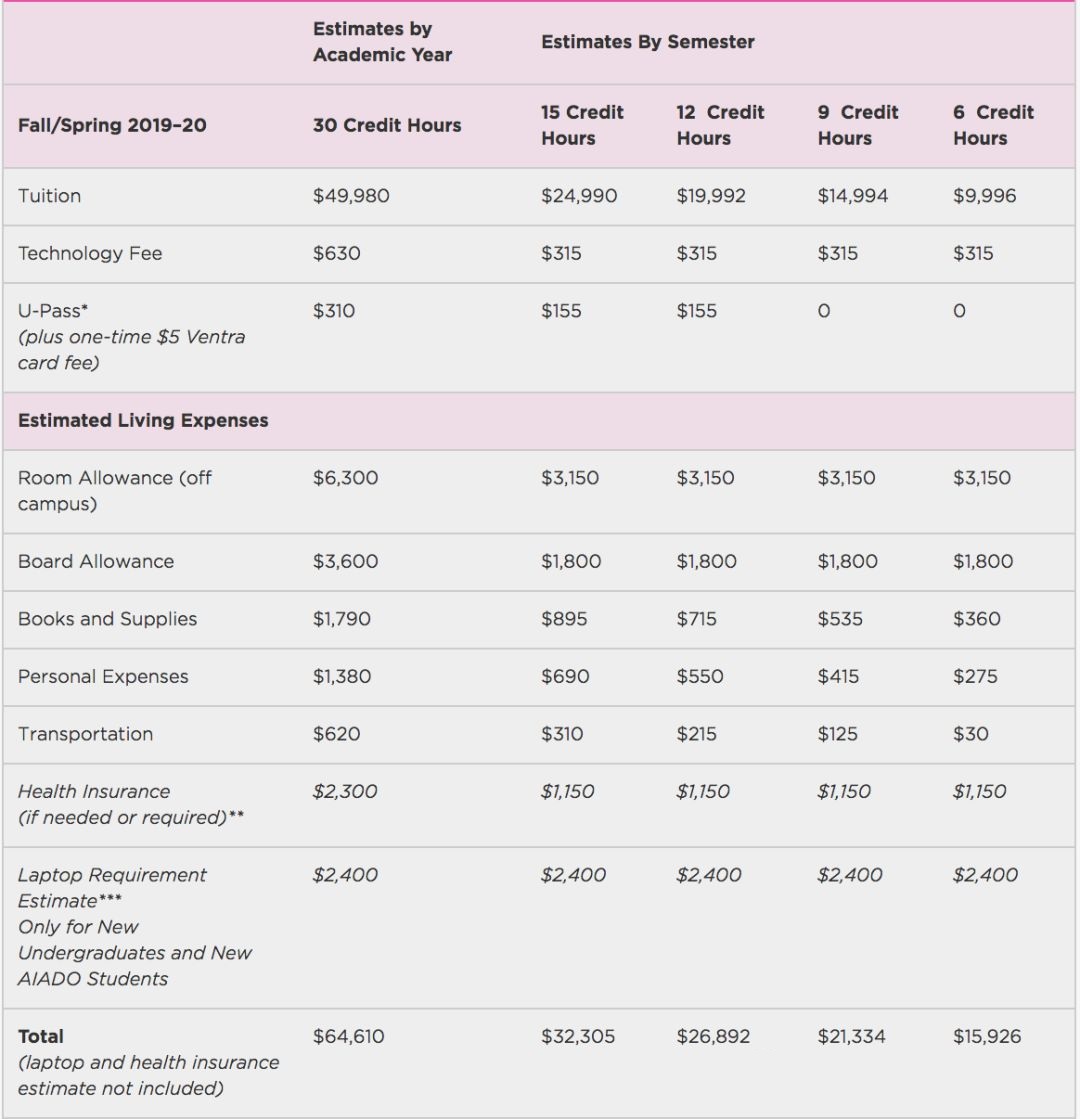
Task: Select the "12 Credit Hours" column heading
Action: (720, 125)
